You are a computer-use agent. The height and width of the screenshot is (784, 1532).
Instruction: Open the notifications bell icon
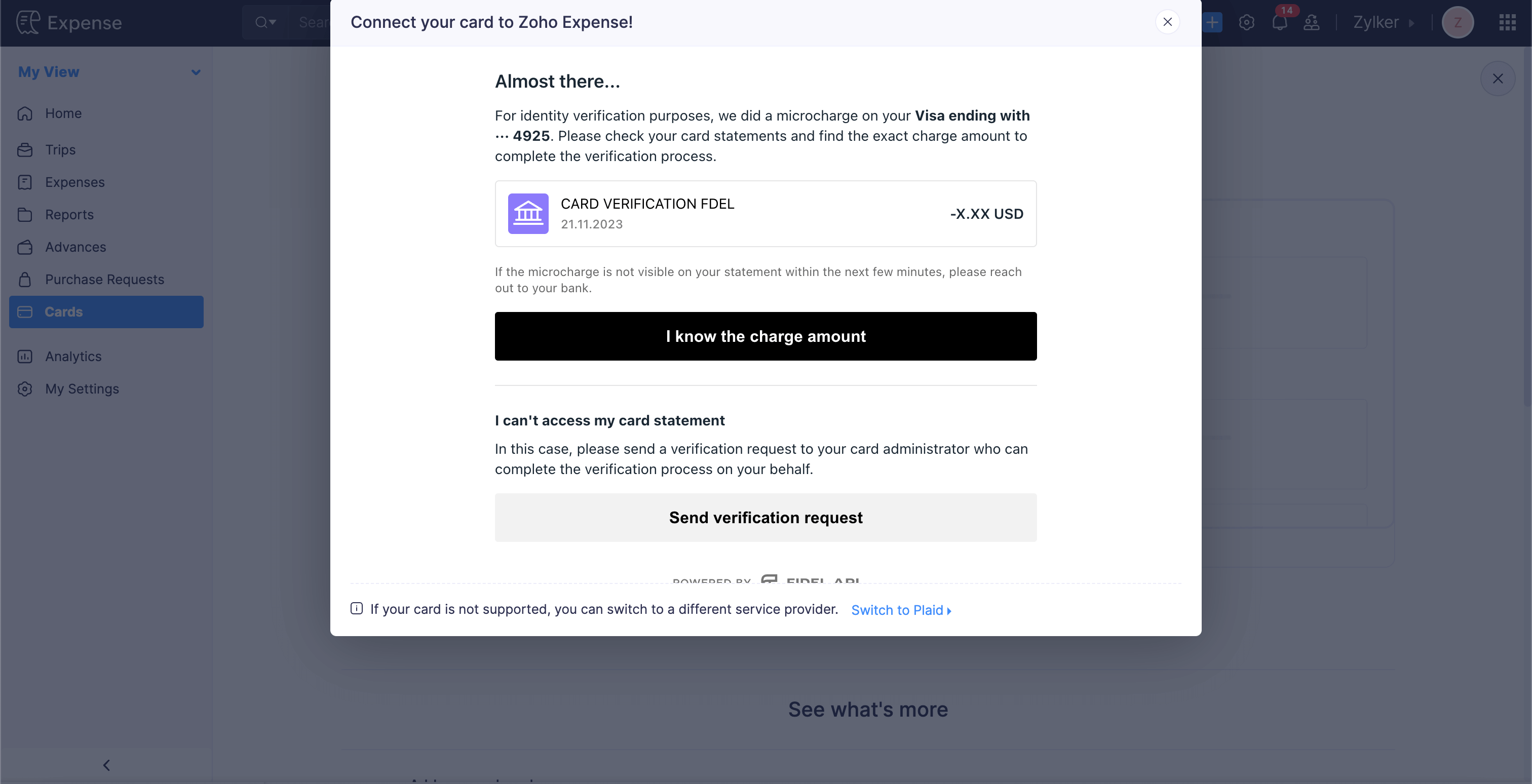(1279, 23)
